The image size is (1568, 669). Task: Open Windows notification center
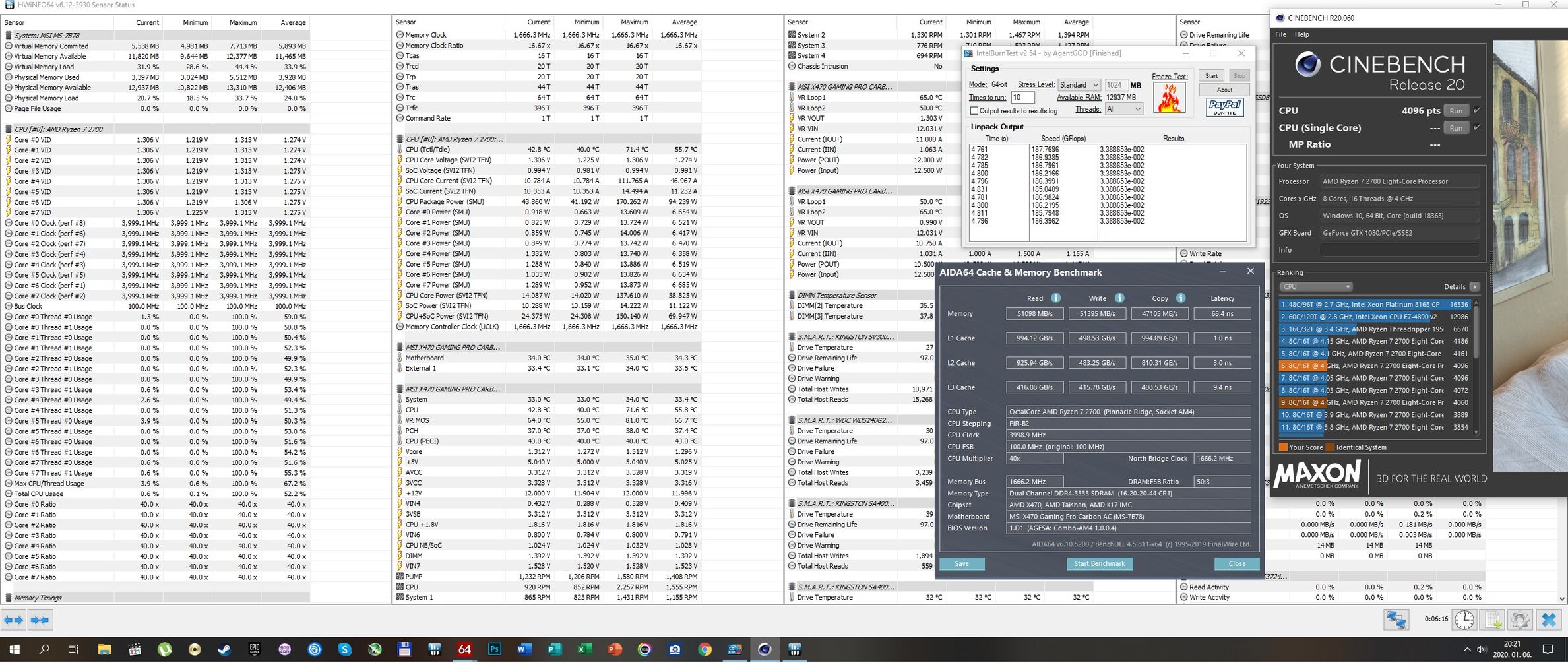pos(1548,650)
